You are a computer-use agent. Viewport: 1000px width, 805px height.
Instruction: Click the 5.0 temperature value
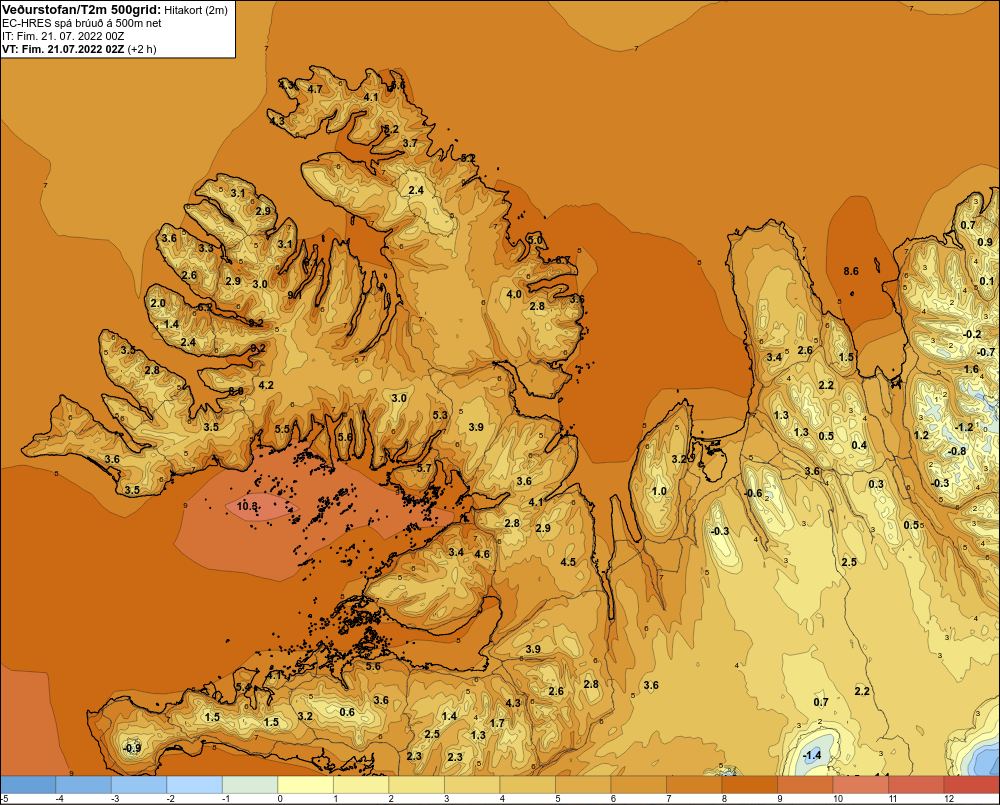click(534, 240)
